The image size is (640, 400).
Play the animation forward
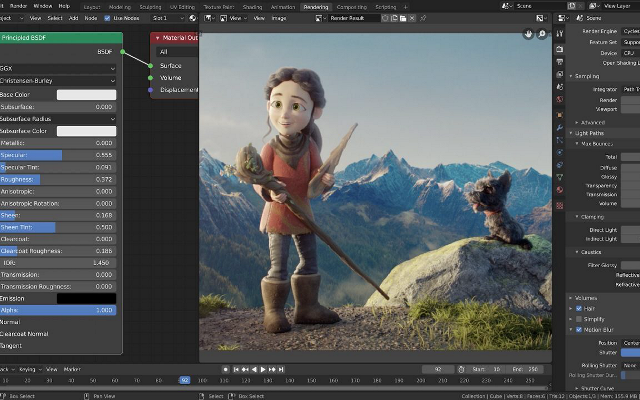[263, 369]
